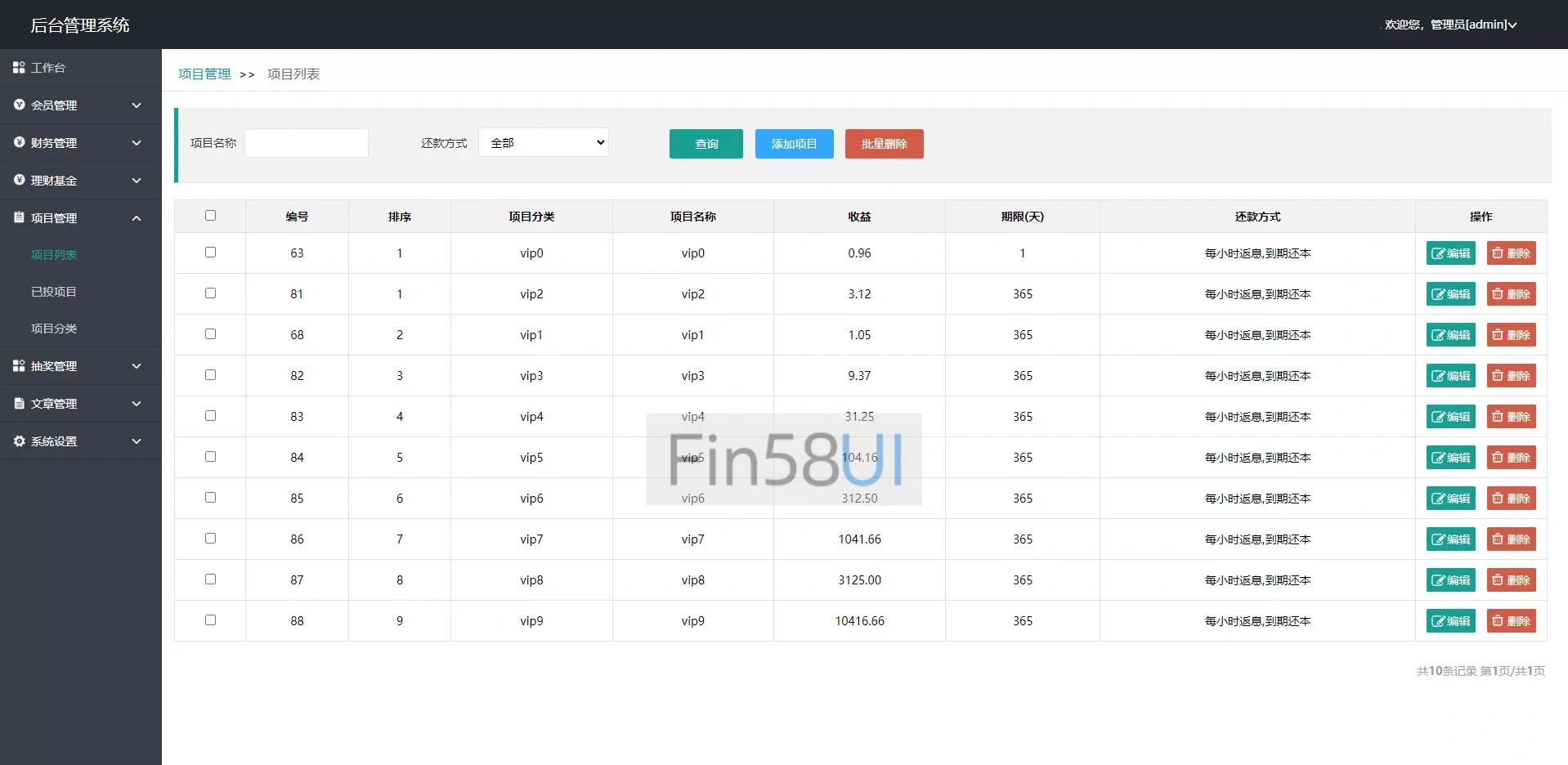Image resolution: width=1568 pixels, height=765 pixels.
Task: Open 已投项目 submenu item
Action: 54,292
